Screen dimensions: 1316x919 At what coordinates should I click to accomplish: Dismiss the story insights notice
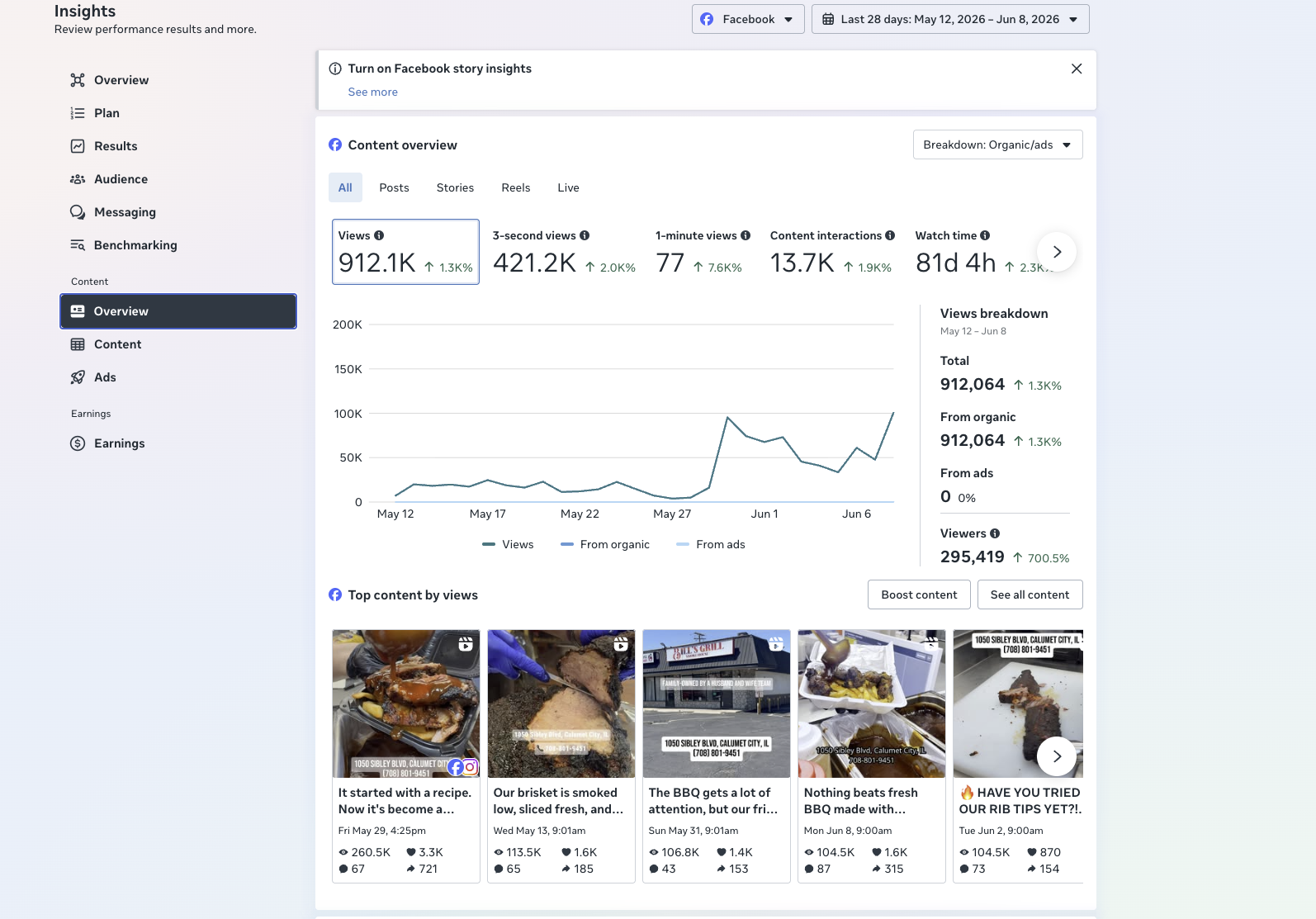coord(1077,69)
